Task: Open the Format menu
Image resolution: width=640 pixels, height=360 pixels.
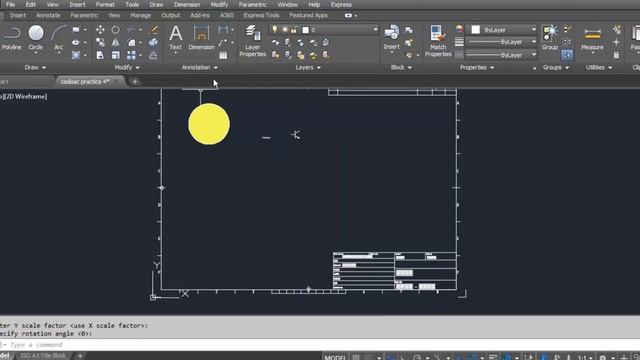Action: [105, 4]
